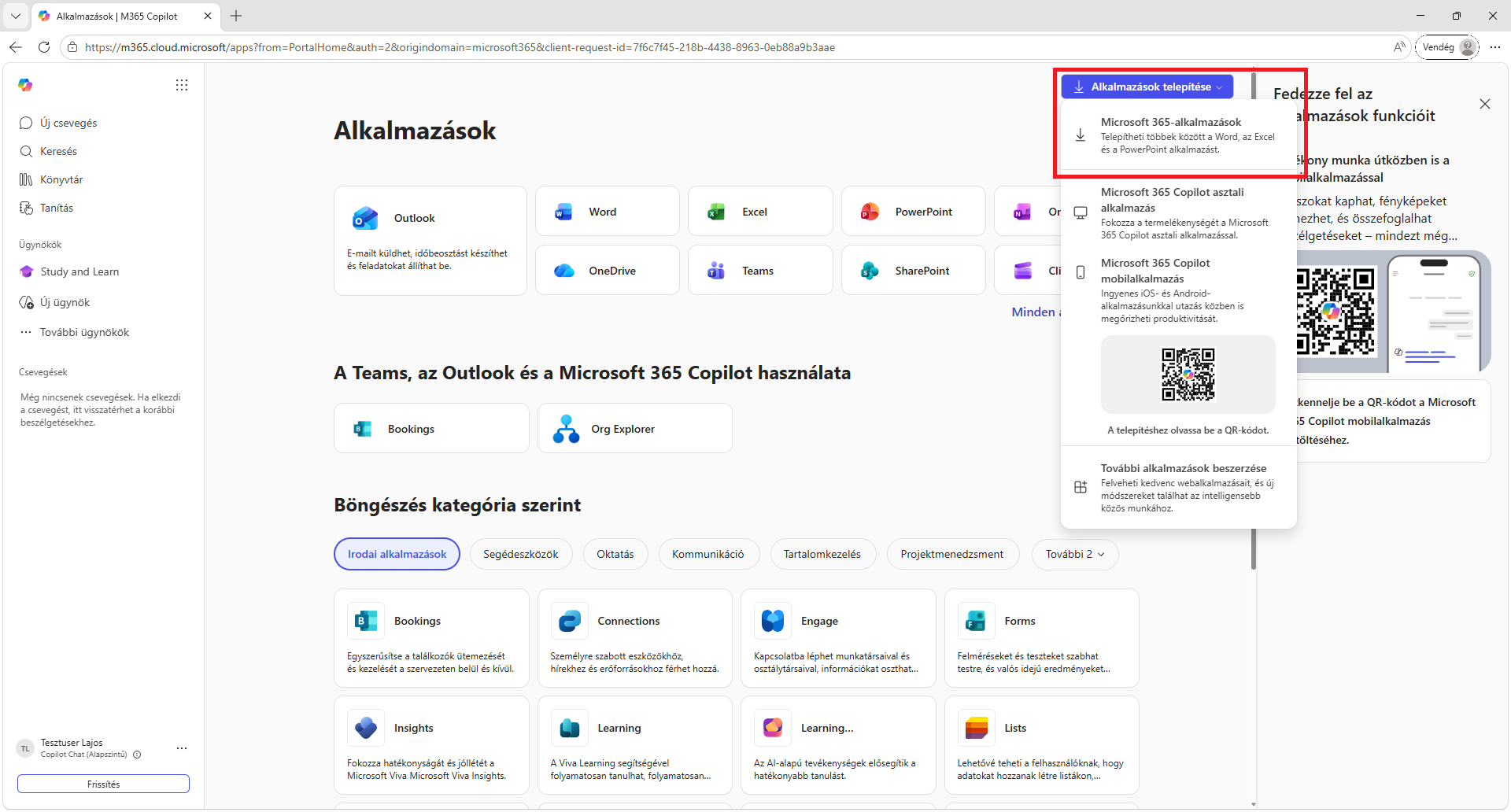Screen dimensions: 1511x812
Task: Open the Learning app card
Action: [x=635, y=745]
